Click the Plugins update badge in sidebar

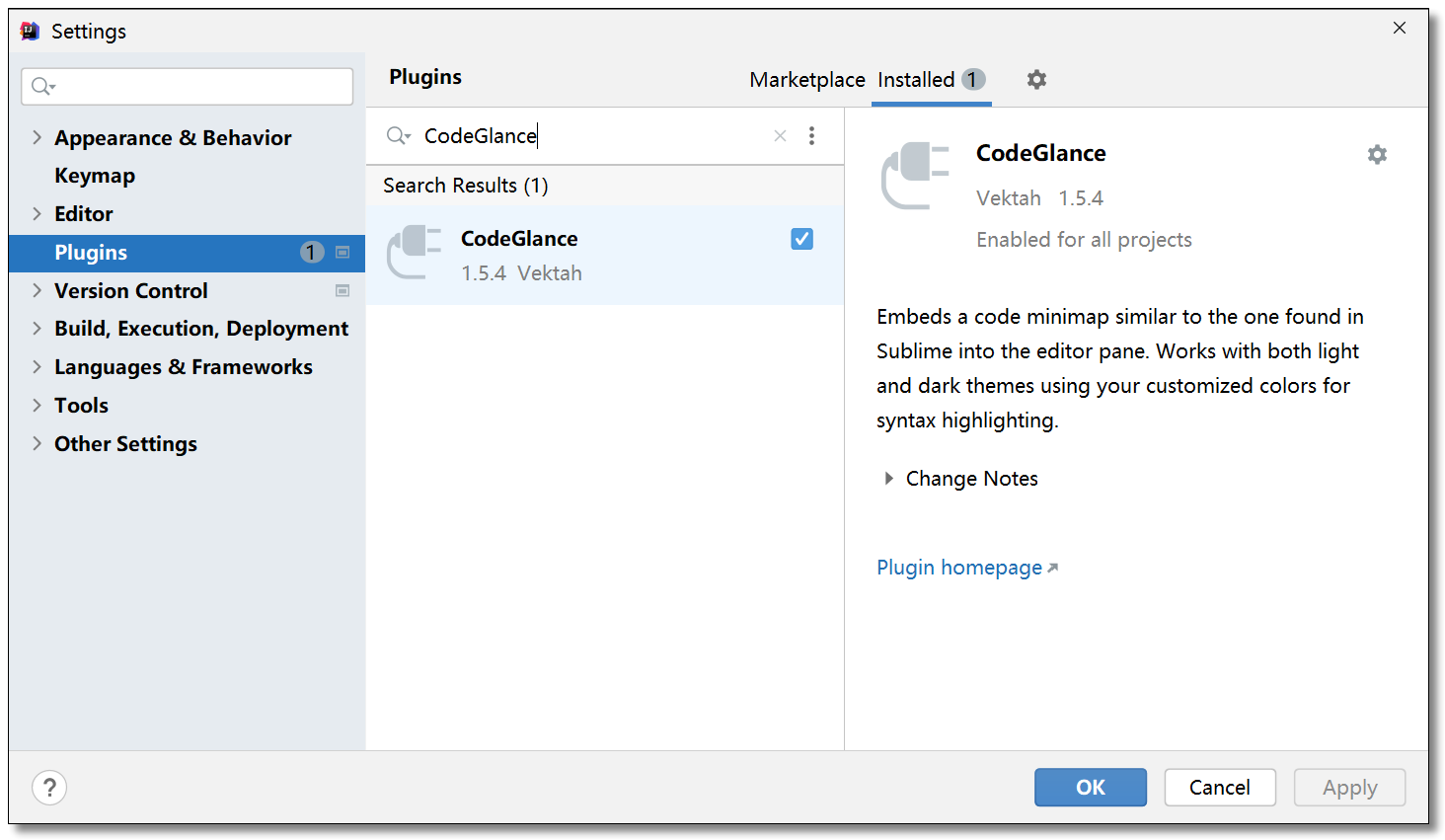point(312,253)
